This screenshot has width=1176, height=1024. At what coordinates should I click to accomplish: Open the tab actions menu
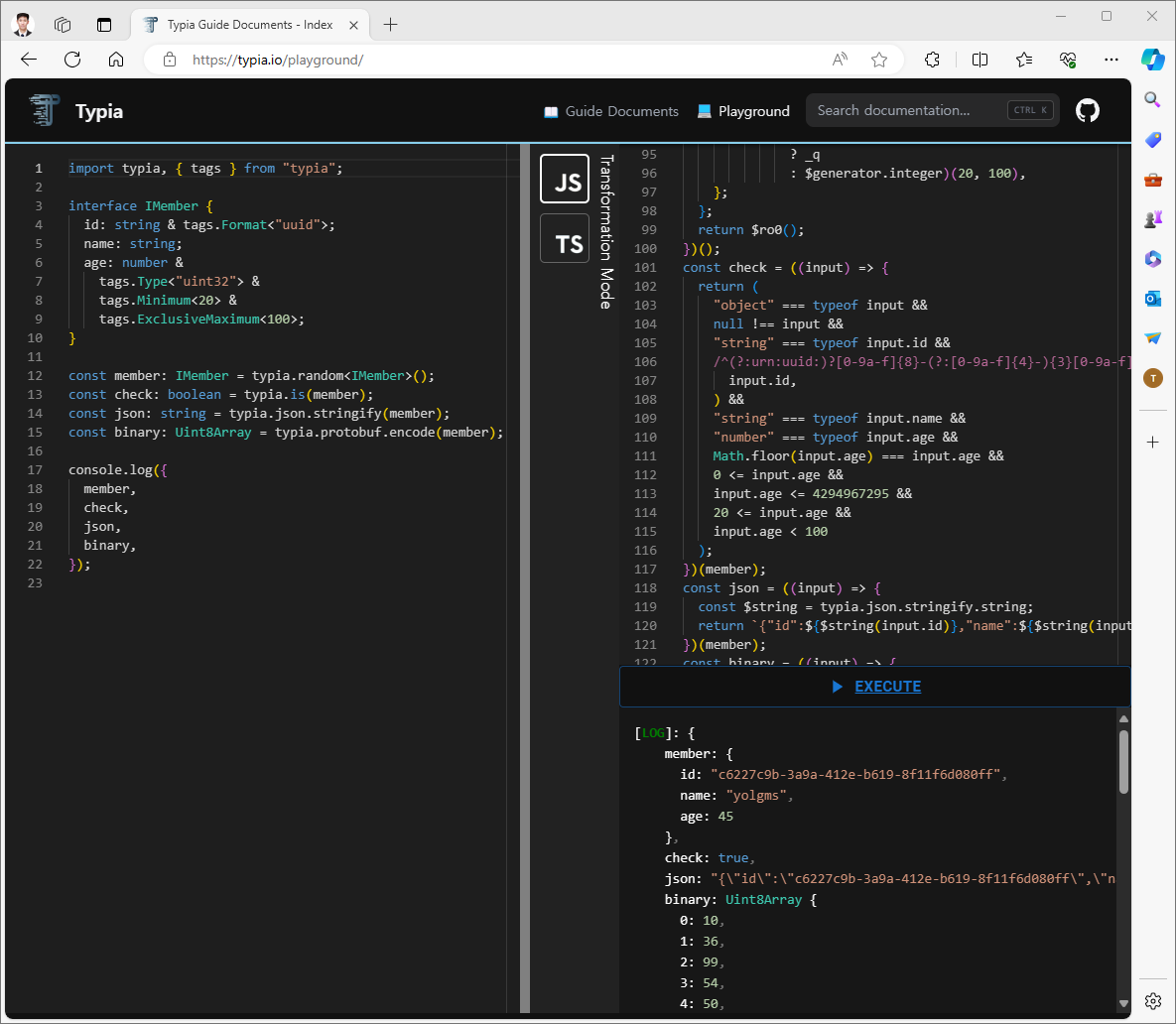104,25
